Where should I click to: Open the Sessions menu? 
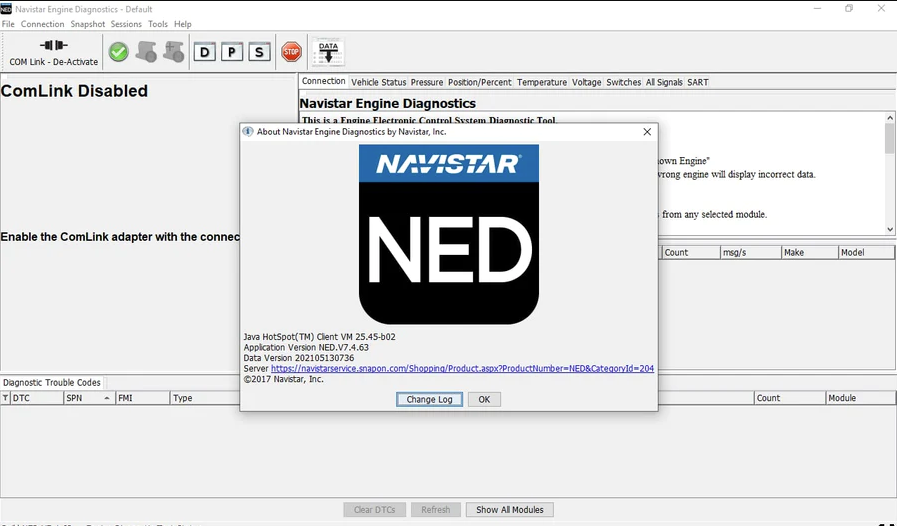coord(126,24)
